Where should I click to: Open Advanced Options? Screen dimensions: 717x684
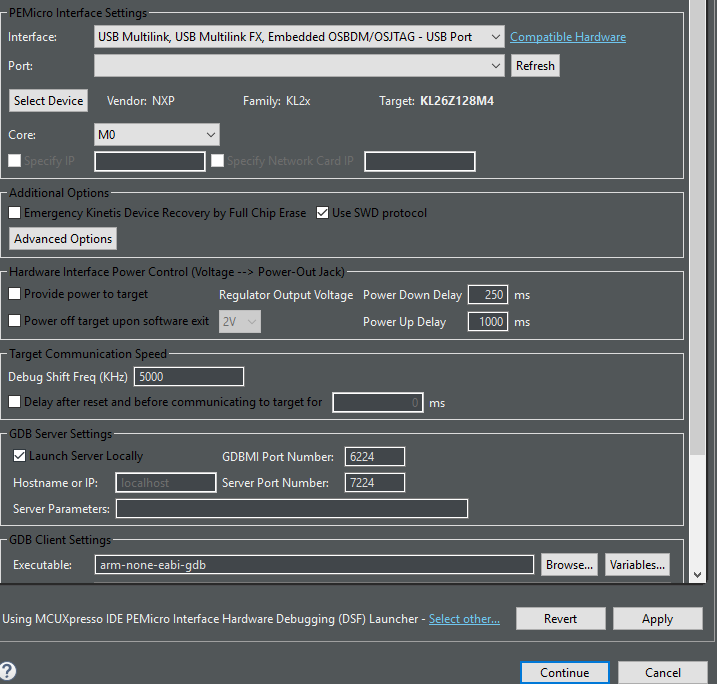click(63, 239)
